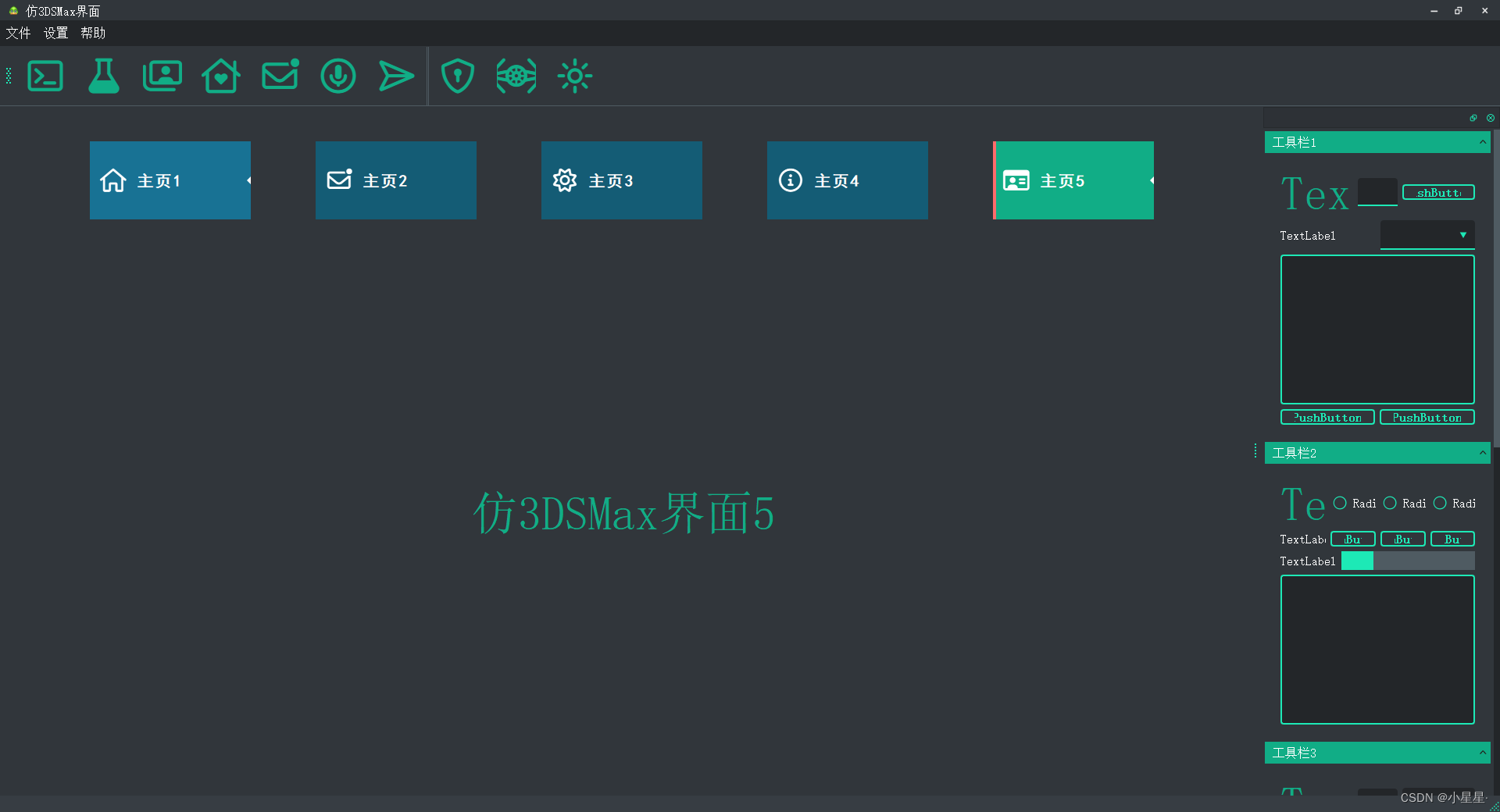Click the dock panel vertical scrollbar

click(x=1496, y=289)
